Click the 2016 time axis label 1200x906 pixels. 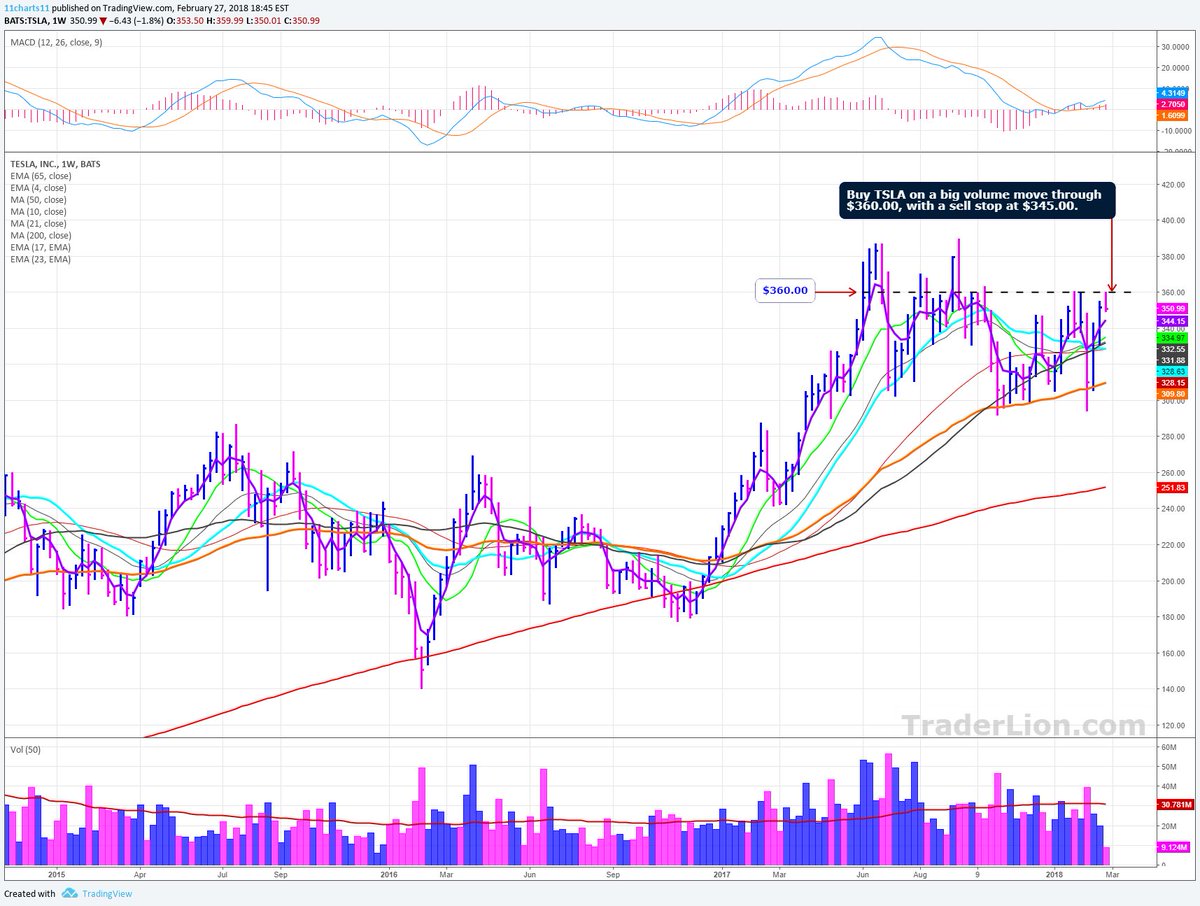[390, 874]
